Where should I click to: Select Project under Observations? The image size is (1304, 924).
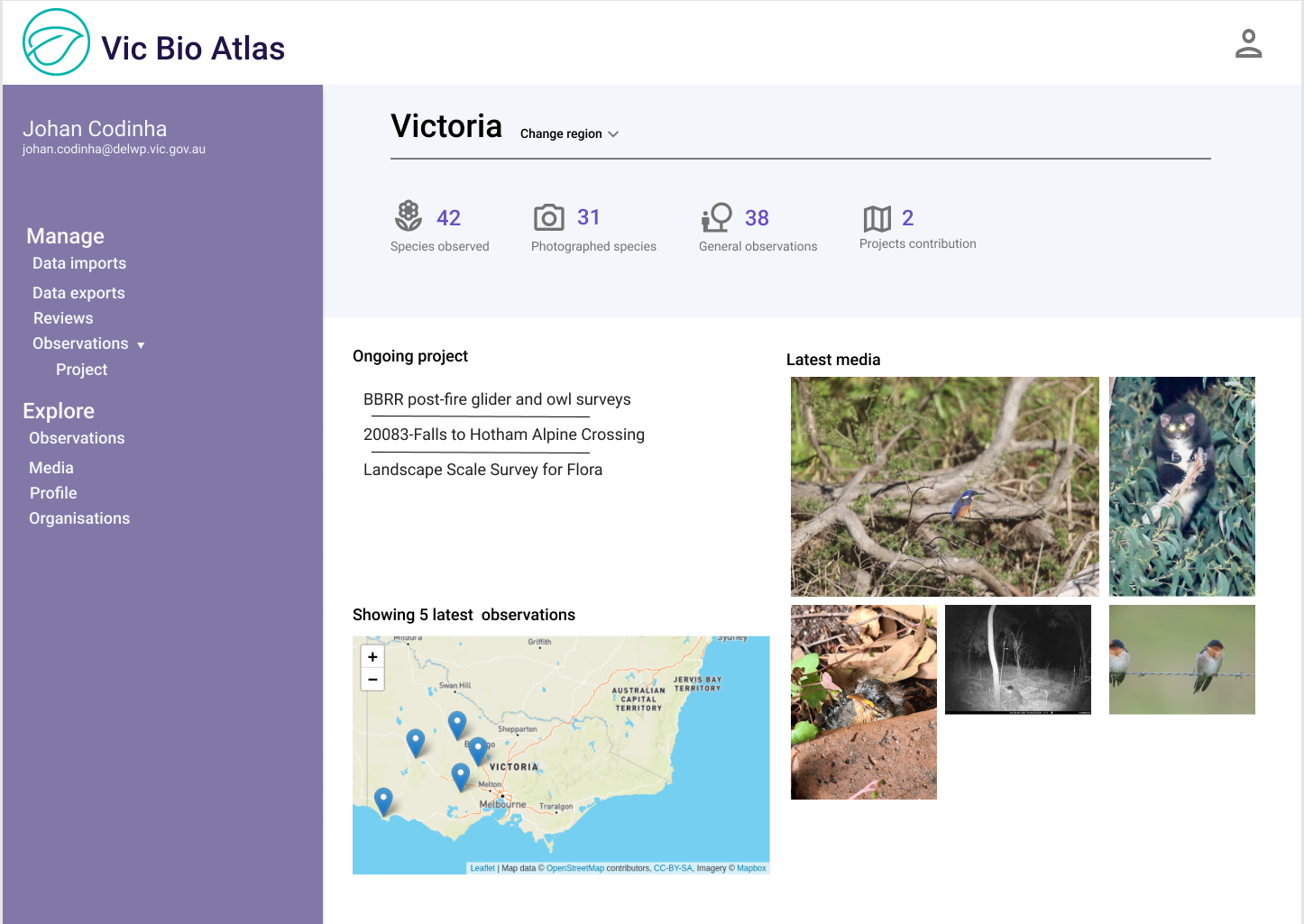click(x=81, y=370)
